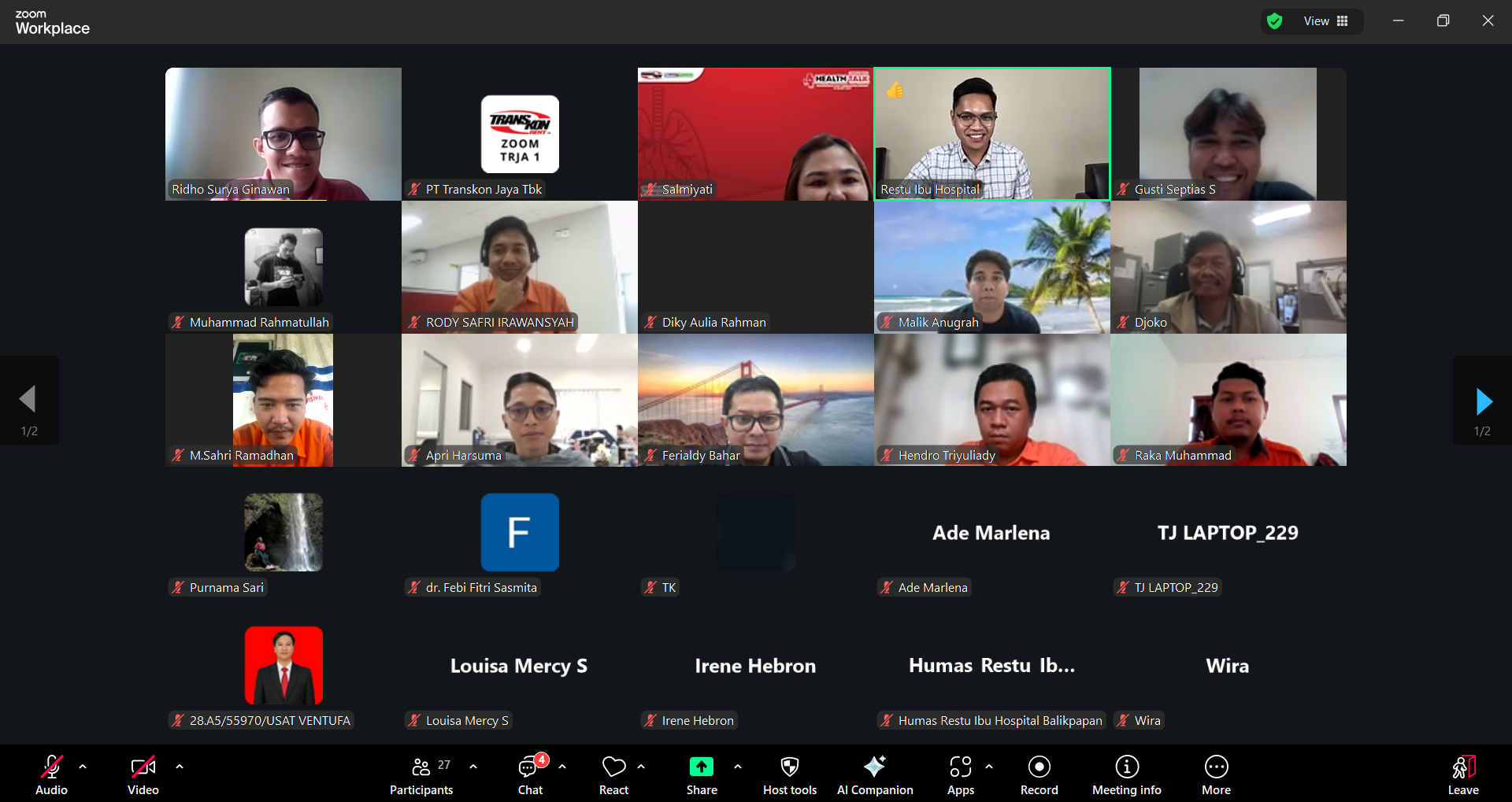Expand the audio options arrow
The width and height of the screenshot is (1512, 802).
(83, 766)
